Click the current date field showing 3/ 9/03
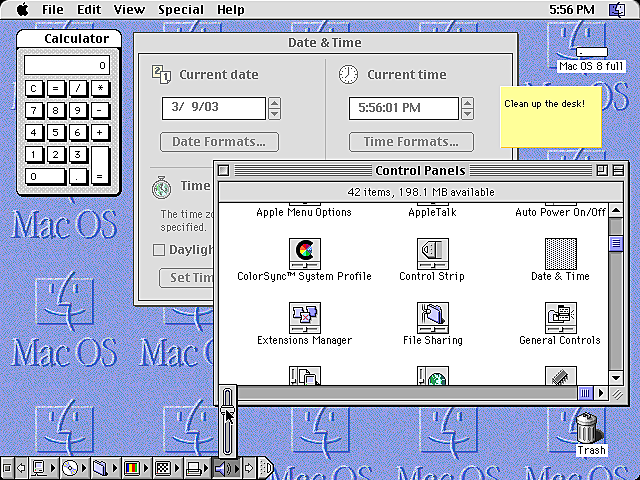This screenshot has width=640, height=480. 214,108
